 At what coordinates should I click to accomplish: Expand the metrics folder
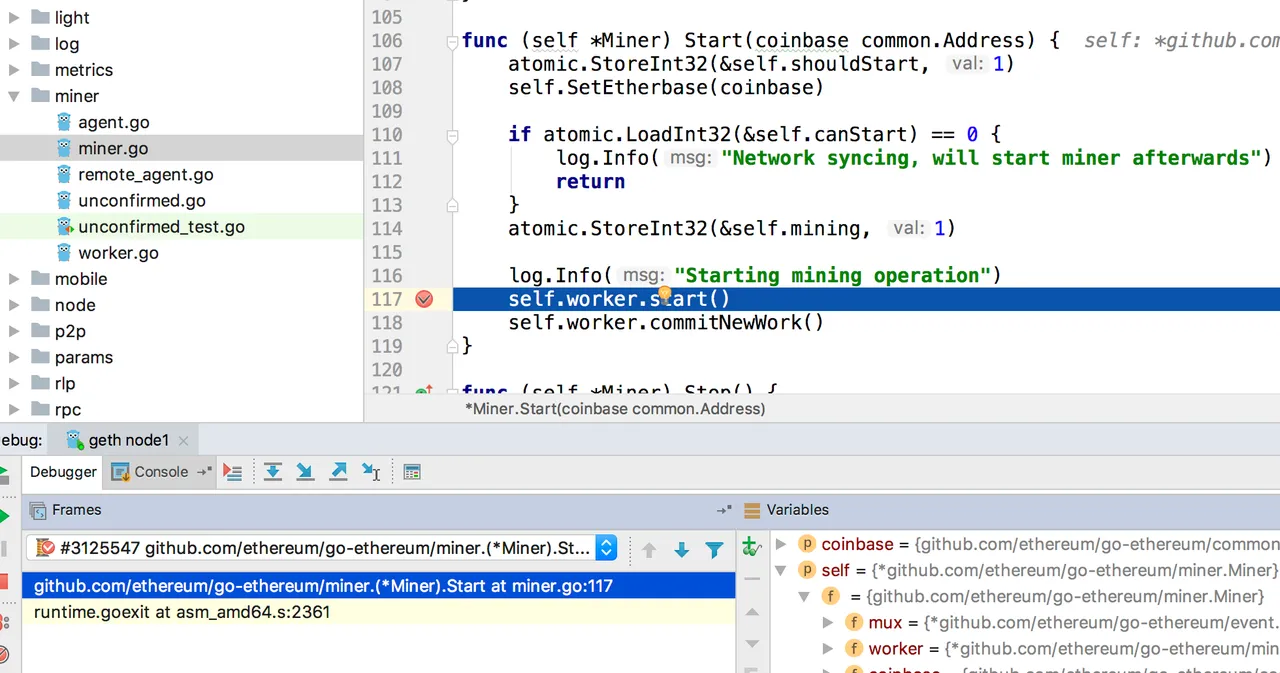pyautogui.click(x=14, y=70)
